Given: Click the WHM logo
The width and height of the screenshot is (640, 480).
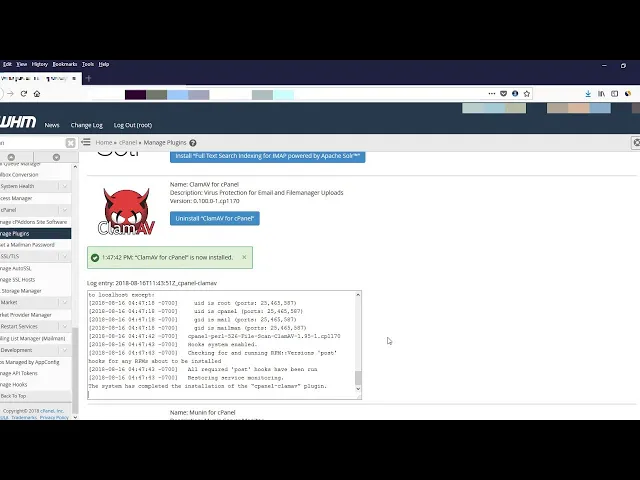Looking at the screenshot, I should [18, 122].
